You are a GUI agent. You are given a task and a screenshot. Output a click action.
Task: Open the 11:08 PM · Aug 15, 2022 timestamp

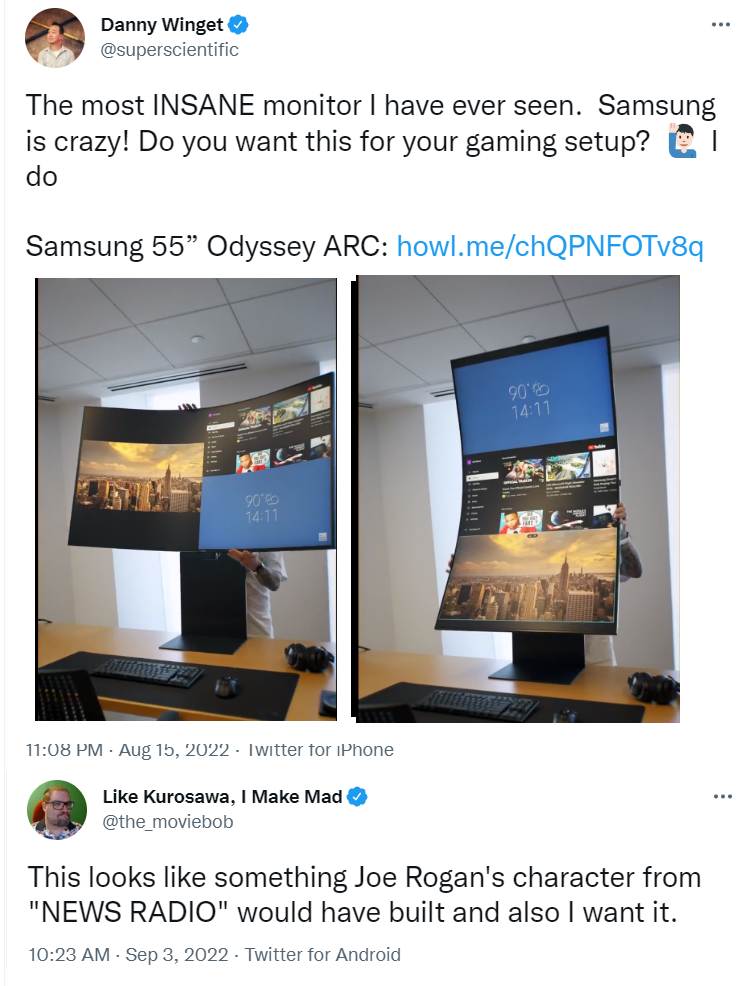[127, 750]
